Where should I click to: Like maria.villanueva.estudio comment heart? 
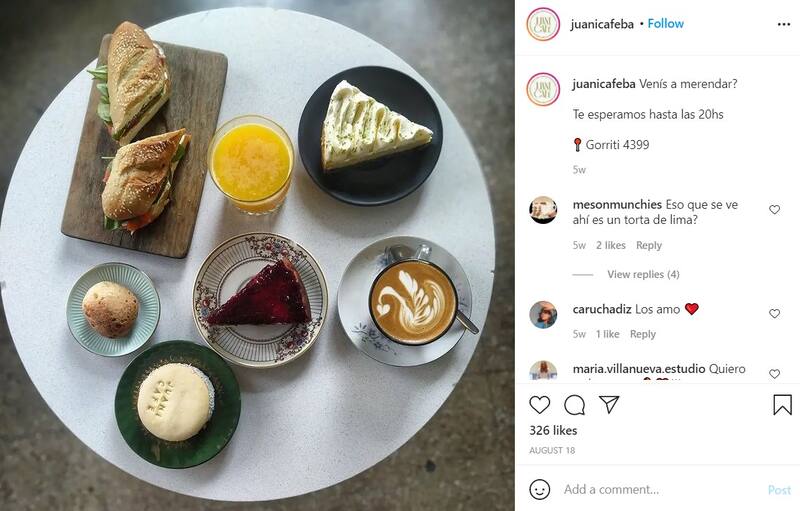click(774, 374)
